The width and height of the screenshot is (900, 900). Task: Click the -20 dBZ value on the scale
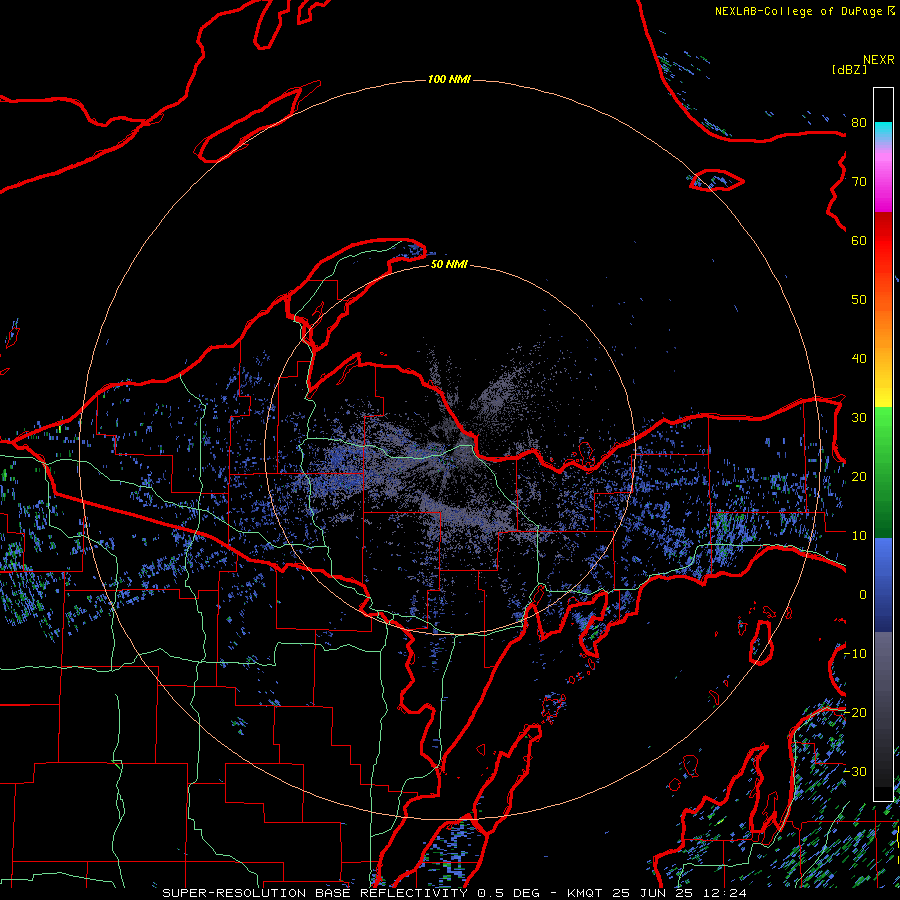tap(855, 713)
